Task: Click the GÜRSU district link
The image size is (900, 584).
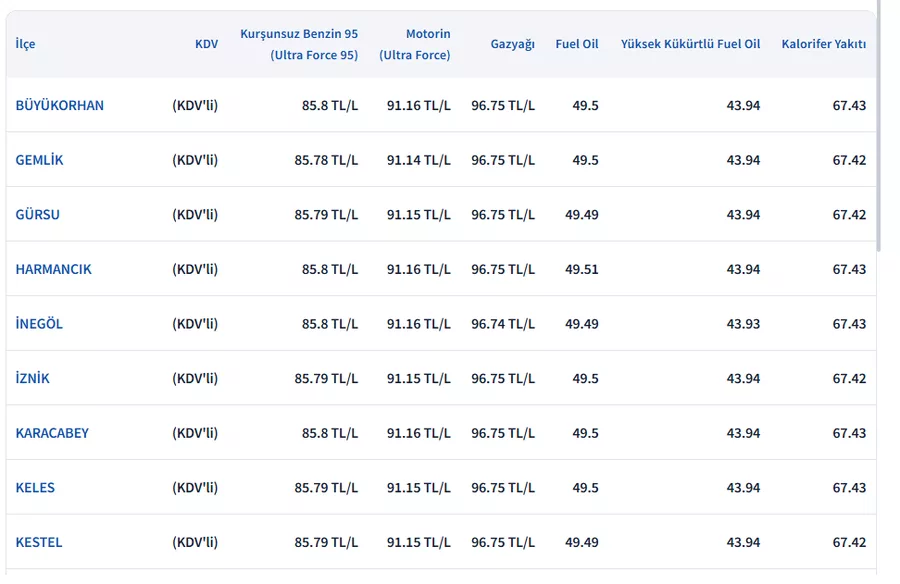Action: (37, 215)
